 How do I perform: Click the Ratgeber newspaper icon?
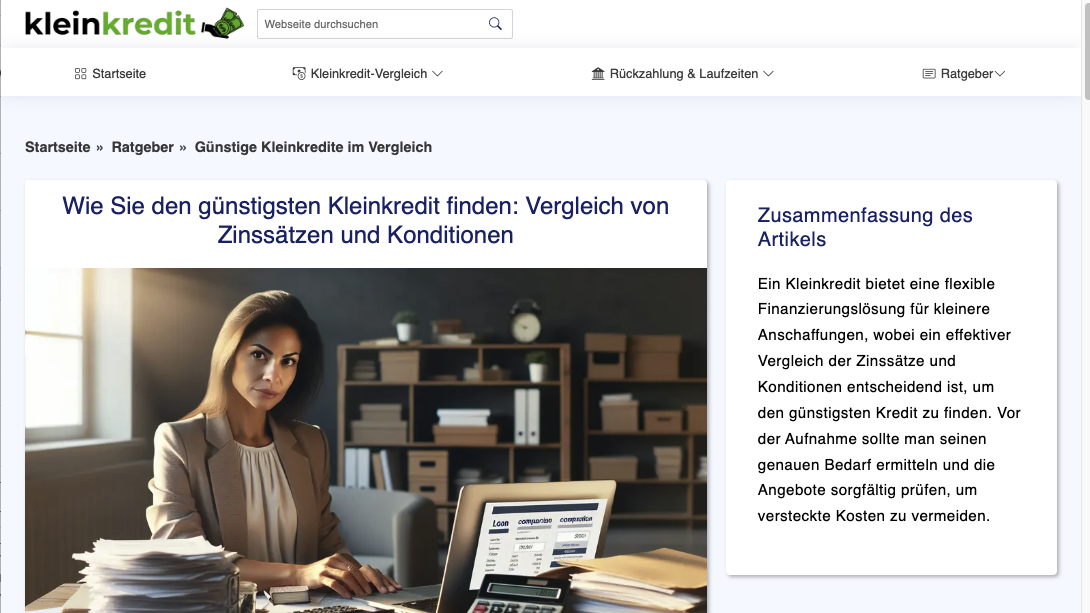pos(929,74)
